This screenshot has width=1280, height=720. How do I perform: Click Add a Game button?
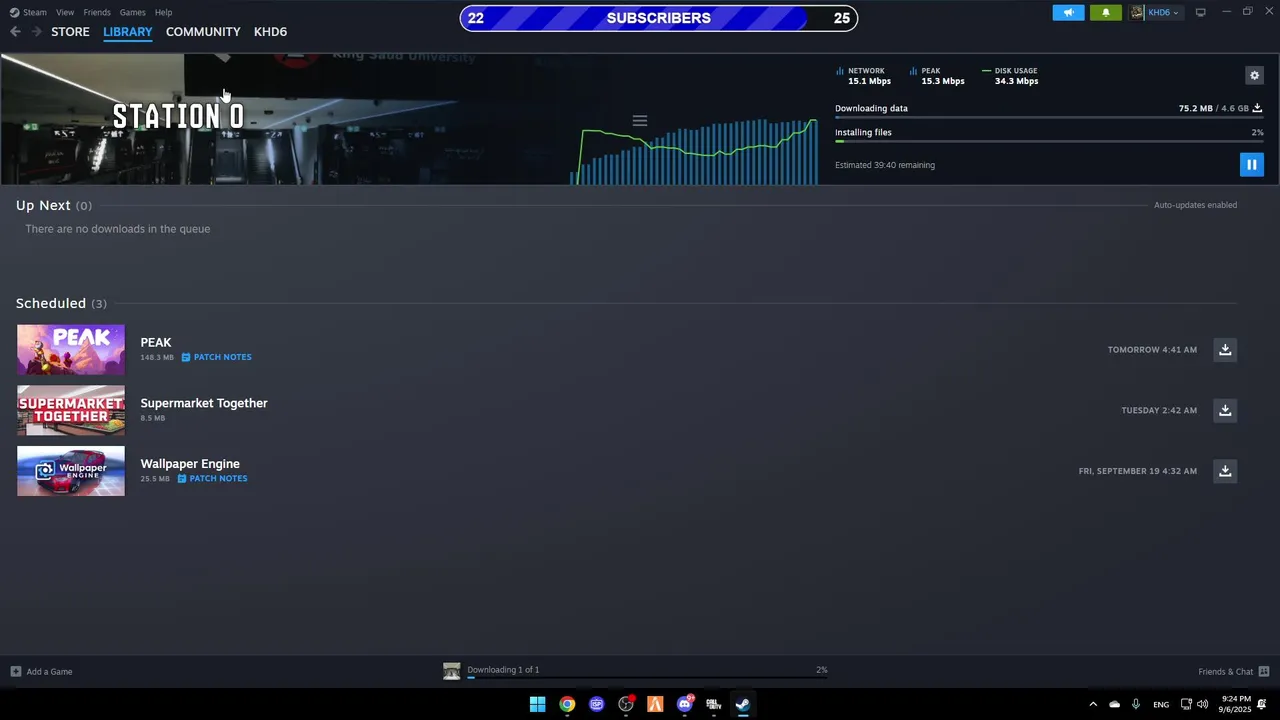[41, 672]
